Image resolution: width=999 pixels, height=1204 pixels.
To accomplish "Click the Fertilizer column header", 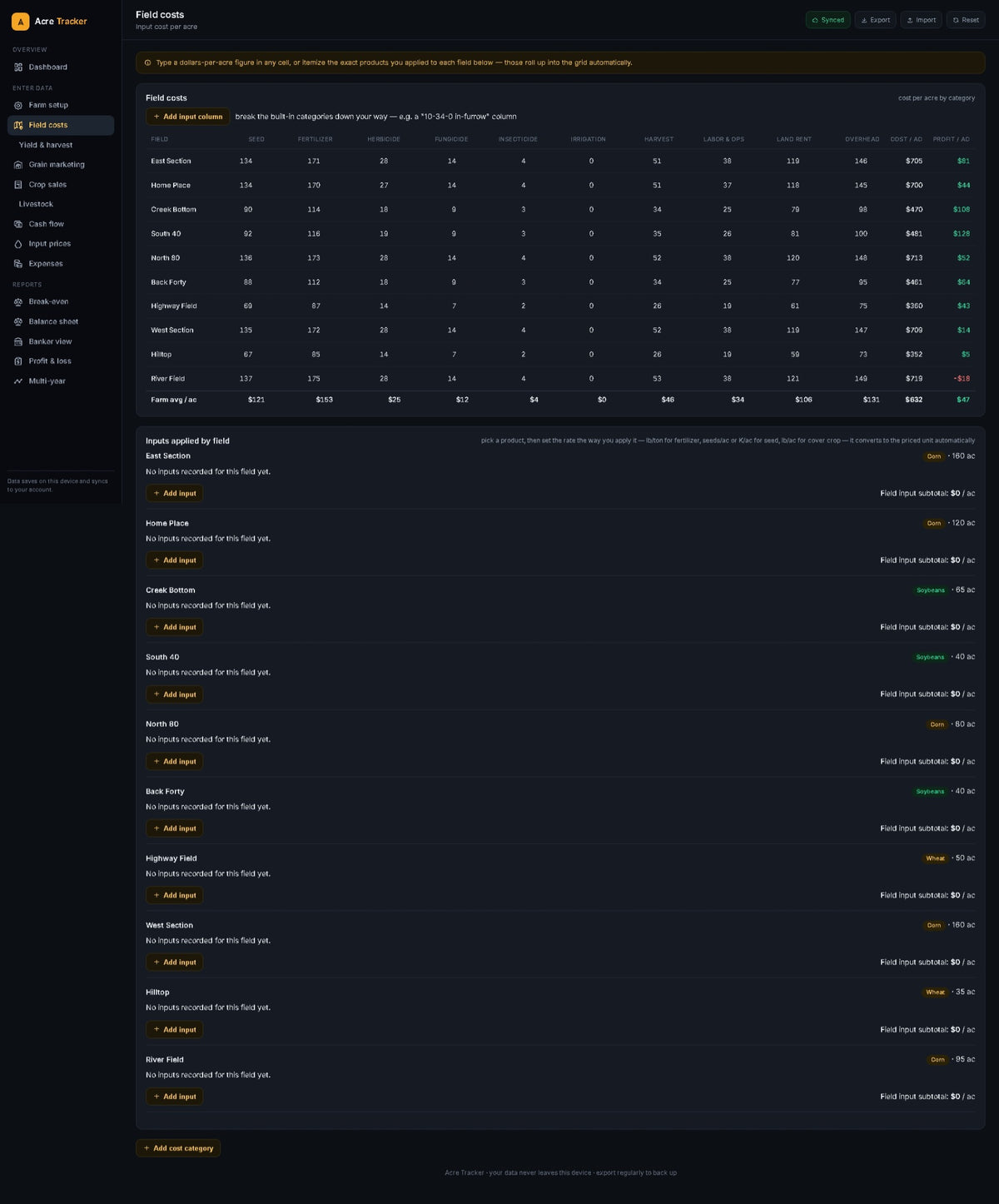I will [315, 139].
